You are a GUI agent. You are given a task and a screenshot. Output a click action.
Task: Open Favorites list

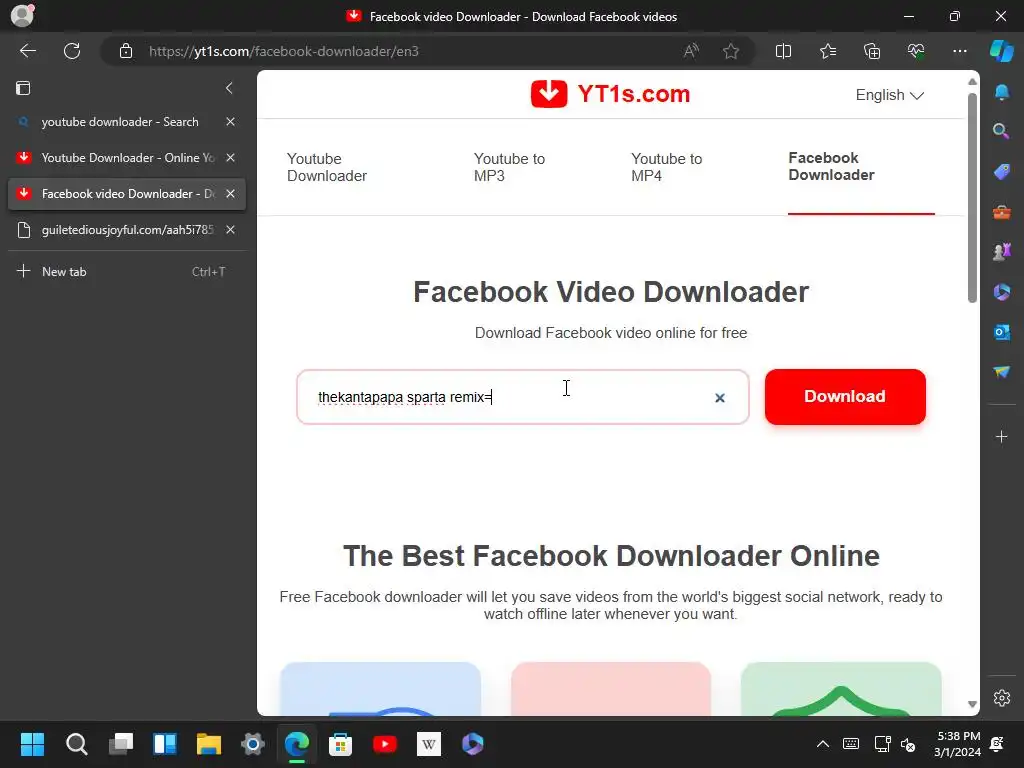pyautogui.click(x=827, y=51)
